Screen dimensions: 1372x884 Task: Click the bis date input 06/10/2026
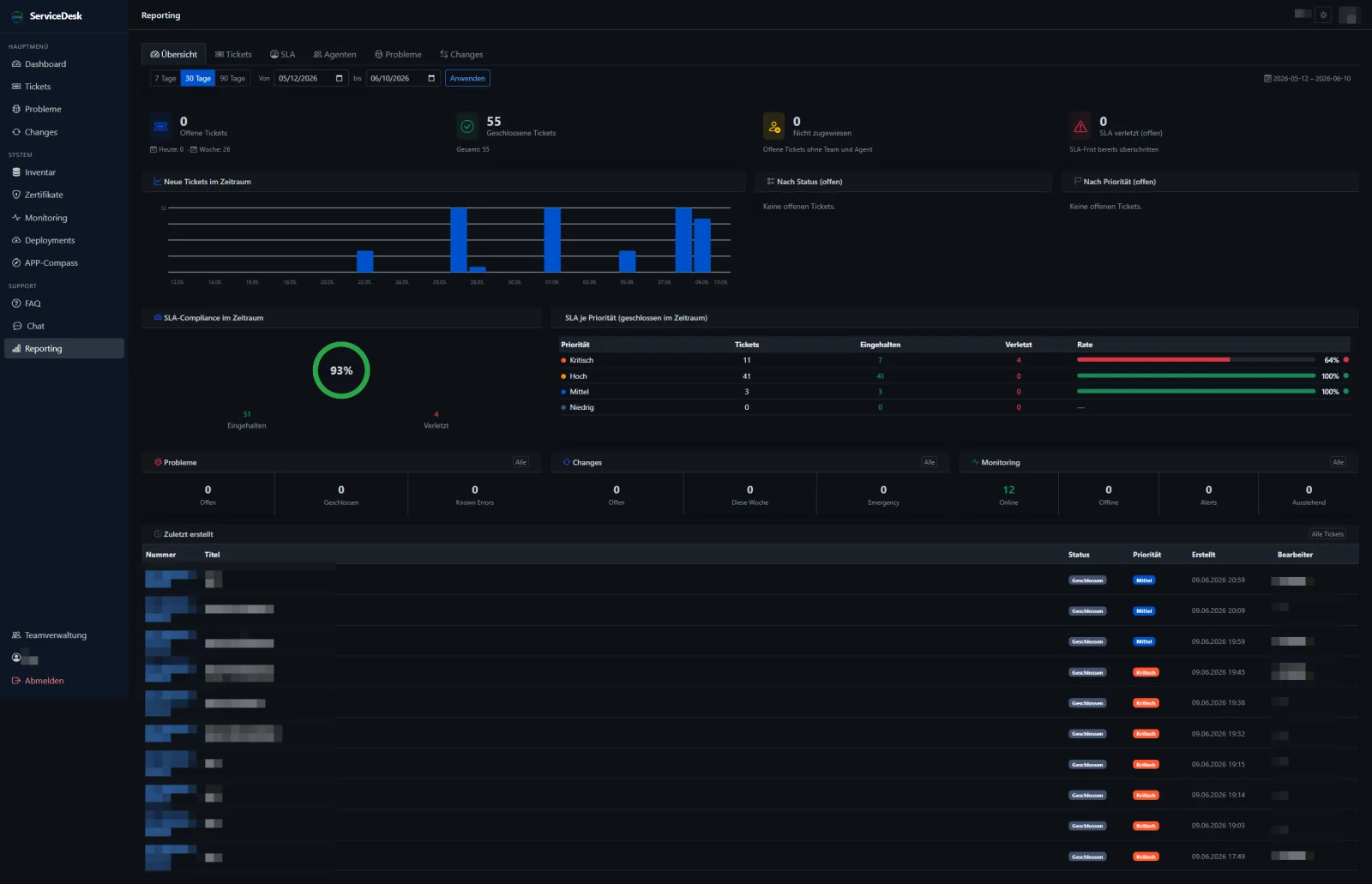click(403, 78)
